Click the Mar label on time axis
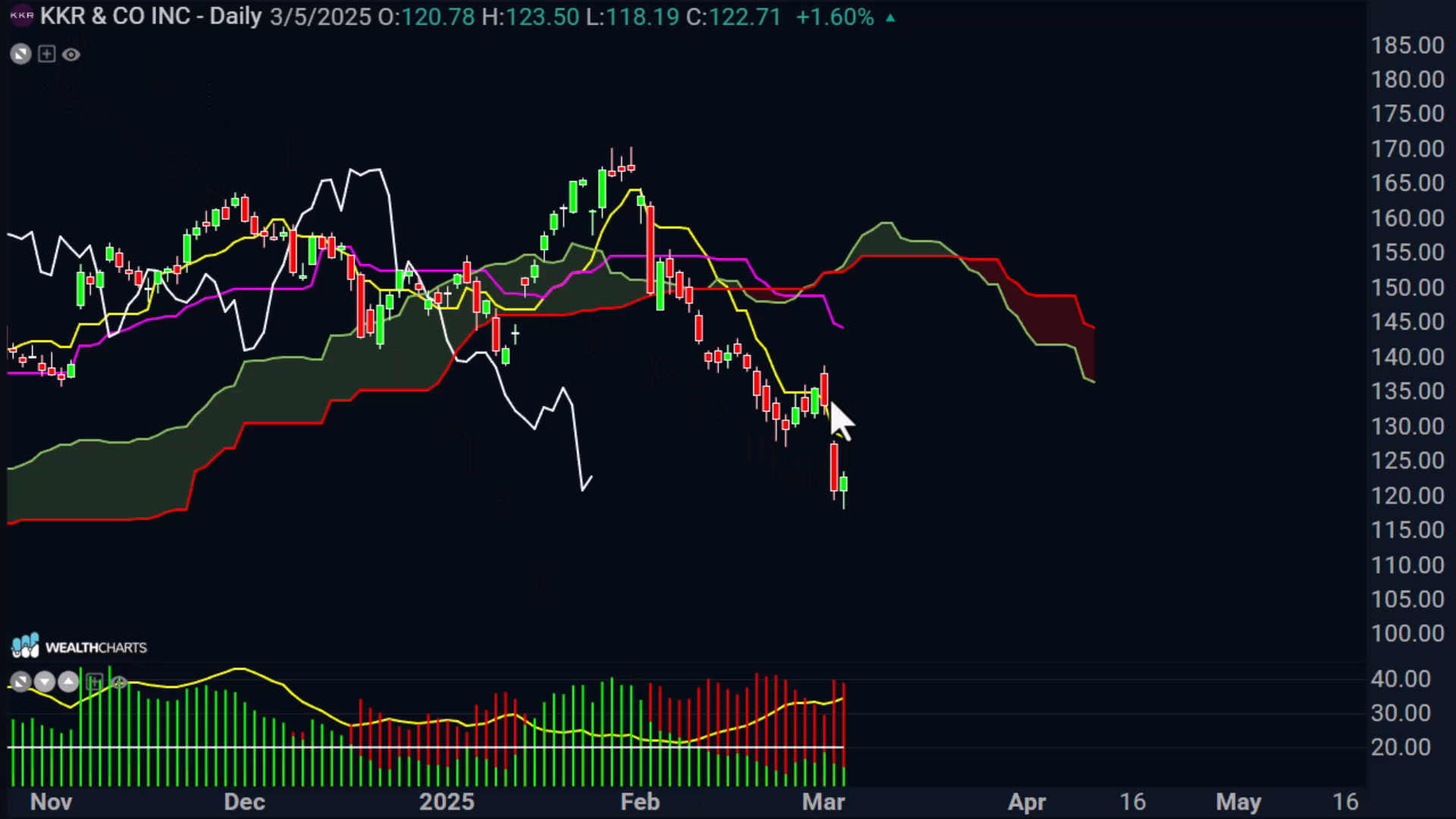This screenshot has height=819, width=1456. (824, 802)
